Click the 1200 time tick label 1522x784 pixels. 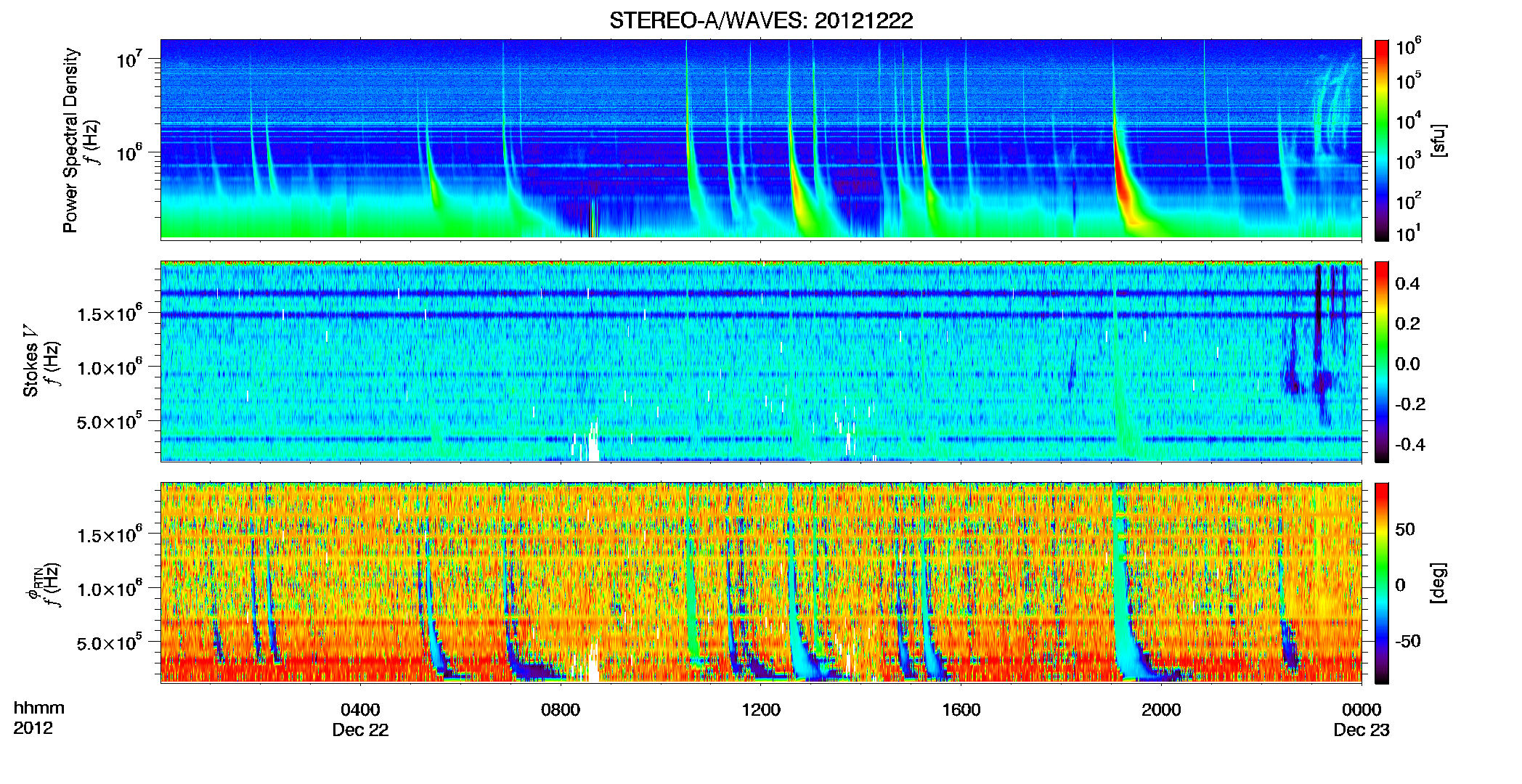(x=761, y=709)
